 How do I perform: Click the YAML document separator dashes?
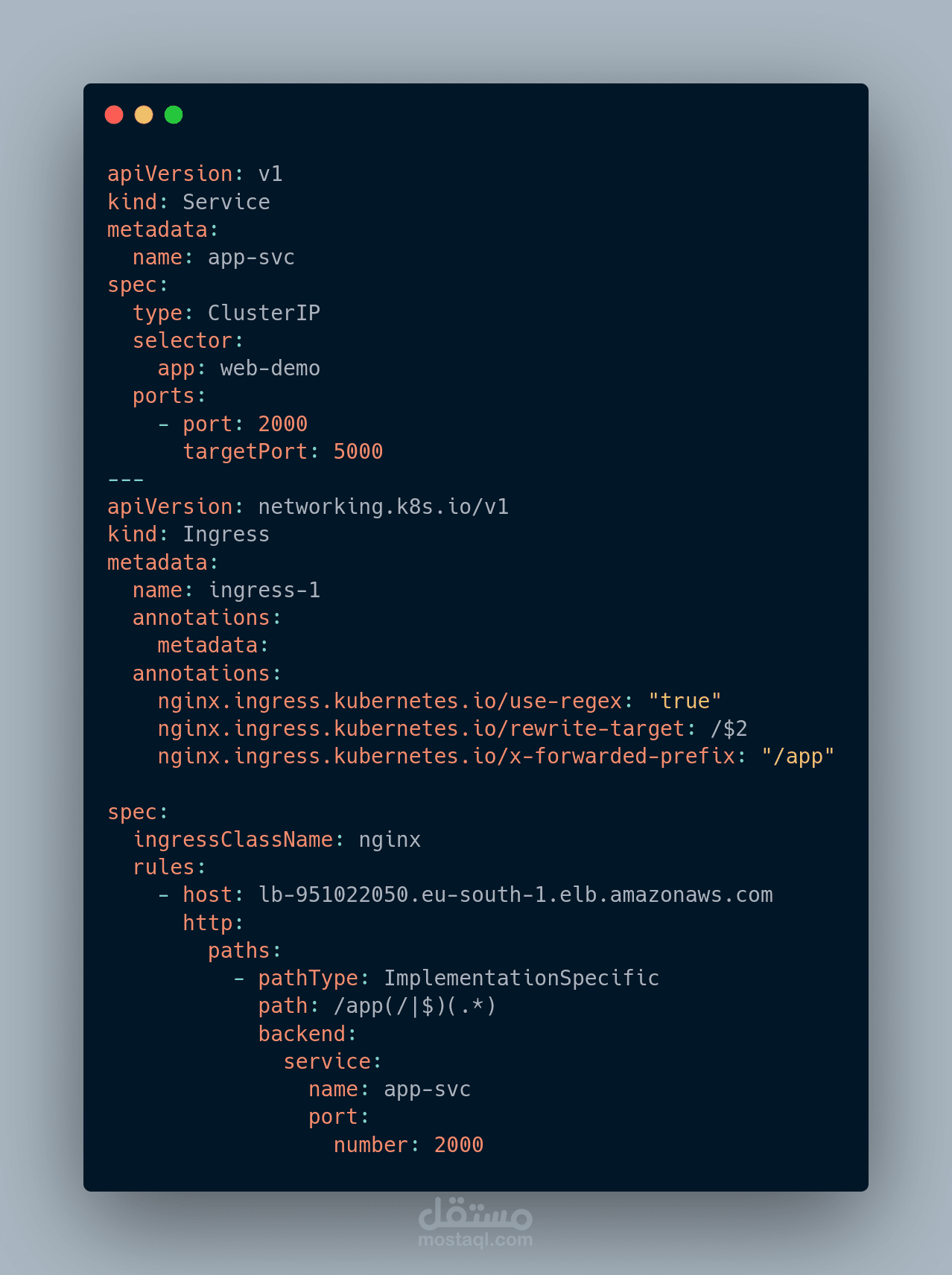click(125, 480)
